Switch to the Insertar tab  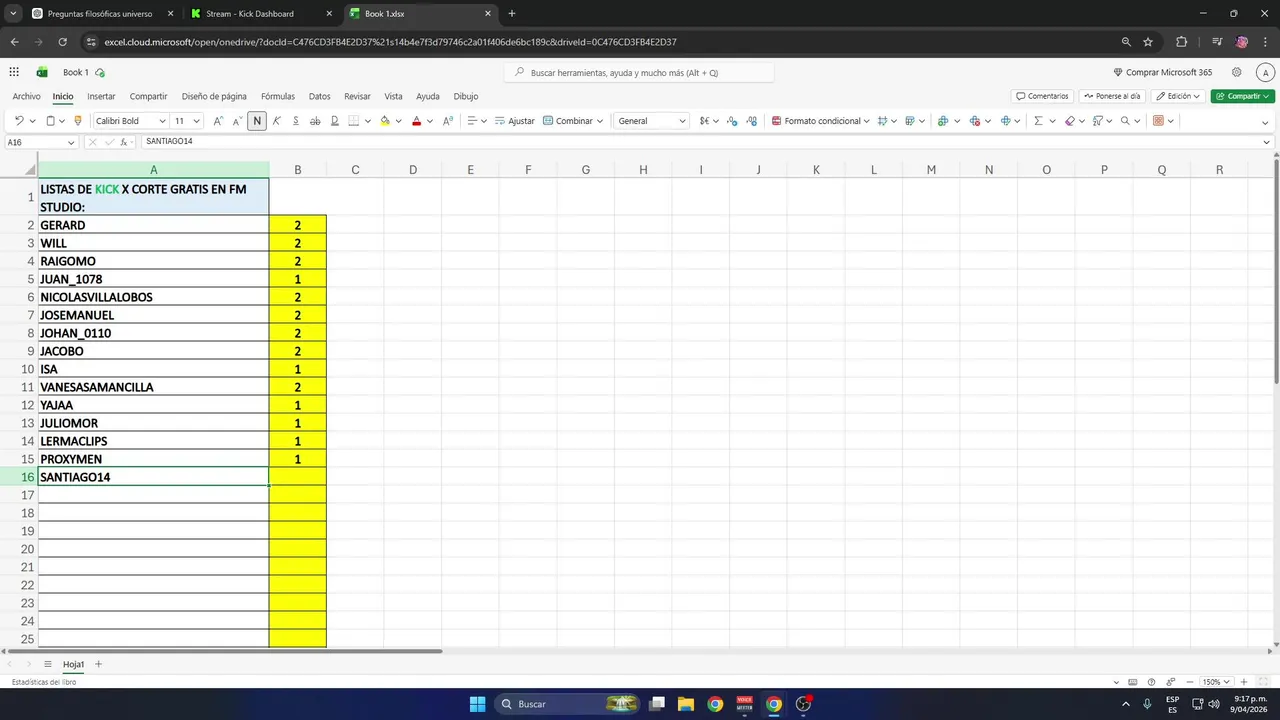point(101,96)
